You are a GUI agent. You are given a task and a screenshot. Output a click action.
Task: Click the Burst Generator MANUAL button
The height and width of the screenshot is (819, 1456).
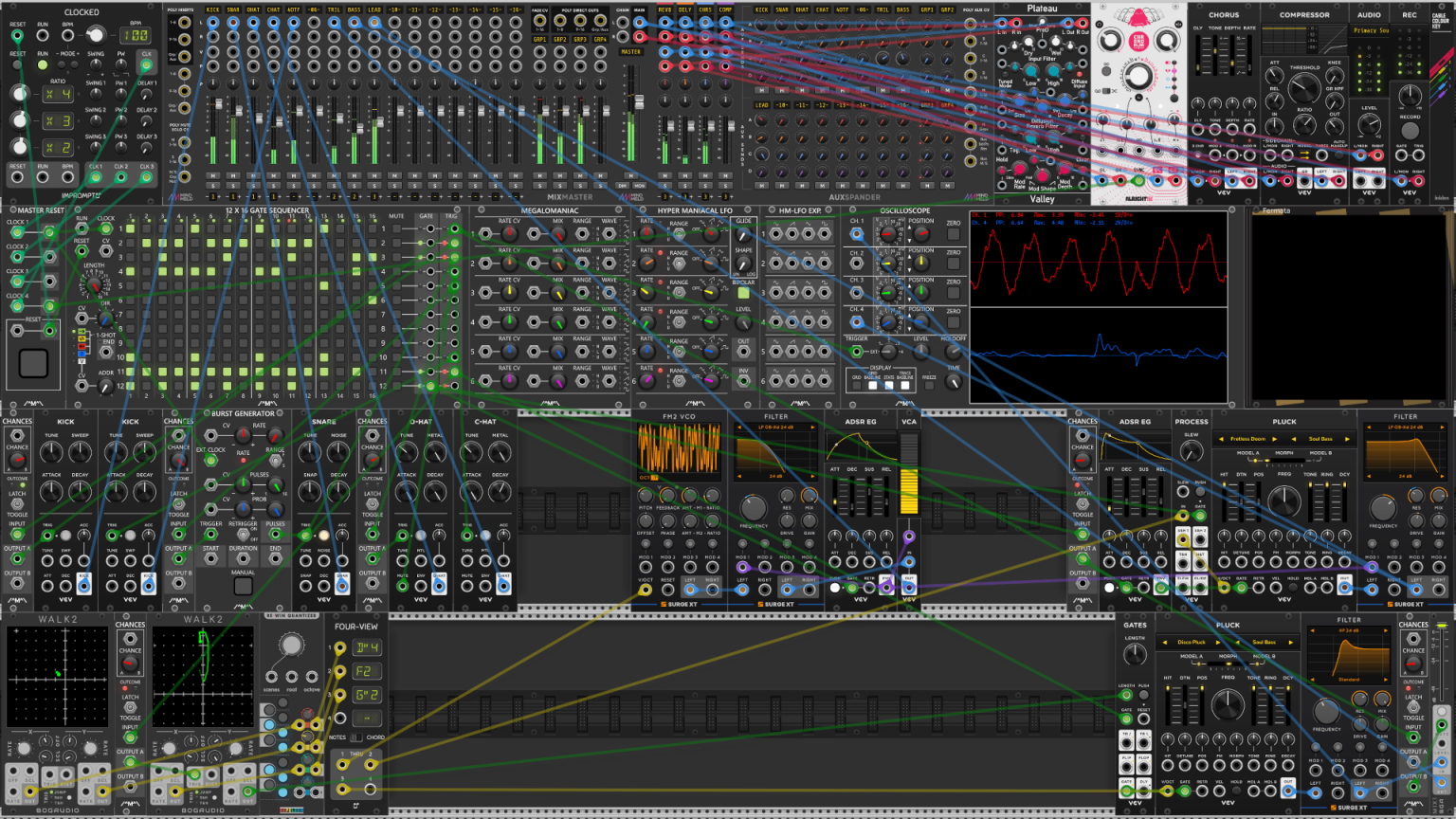coord(243,586)
